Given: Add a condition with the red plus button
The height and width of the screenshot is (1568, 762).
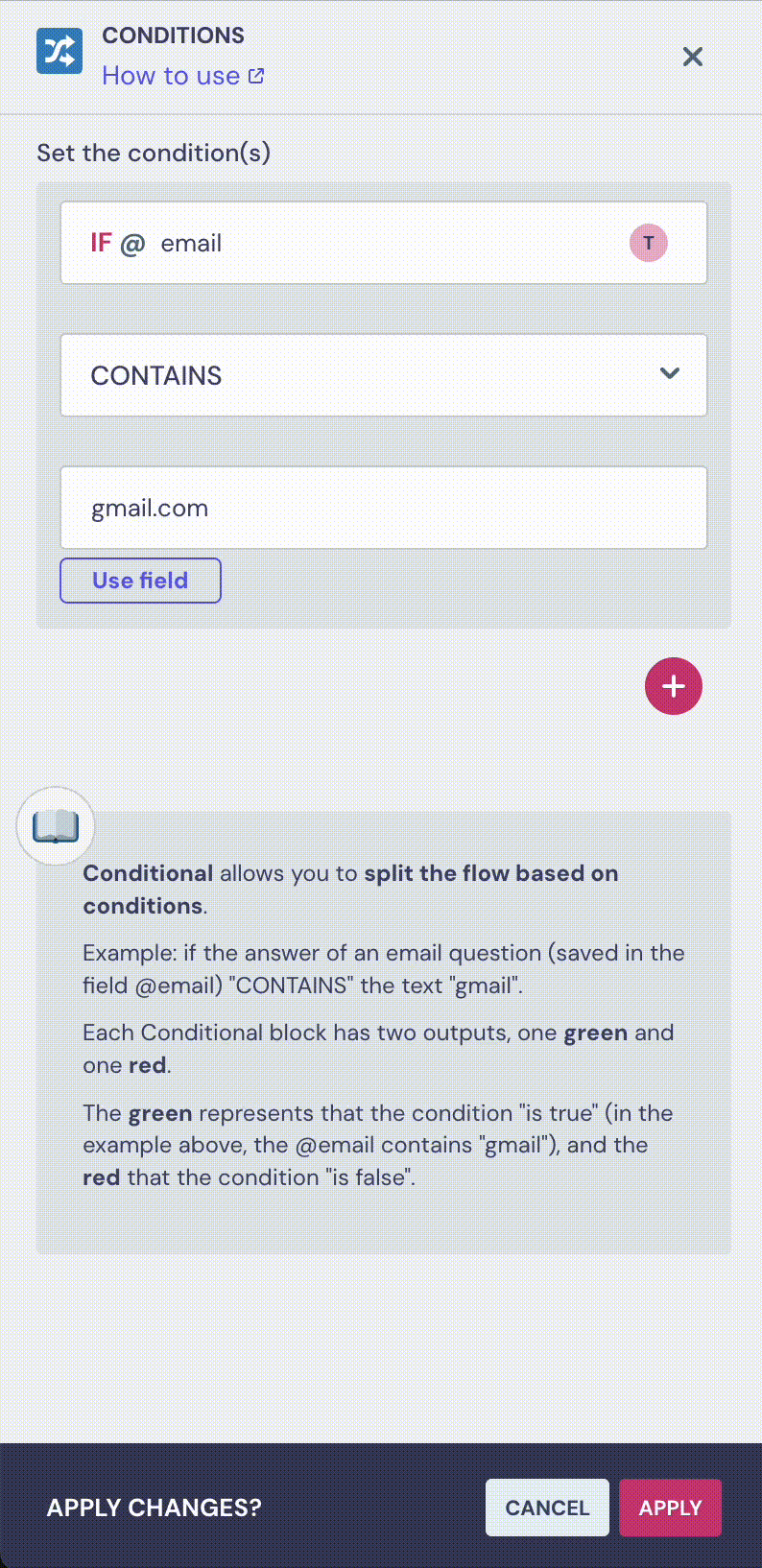Looking at the screenshot, I should 674,686.
